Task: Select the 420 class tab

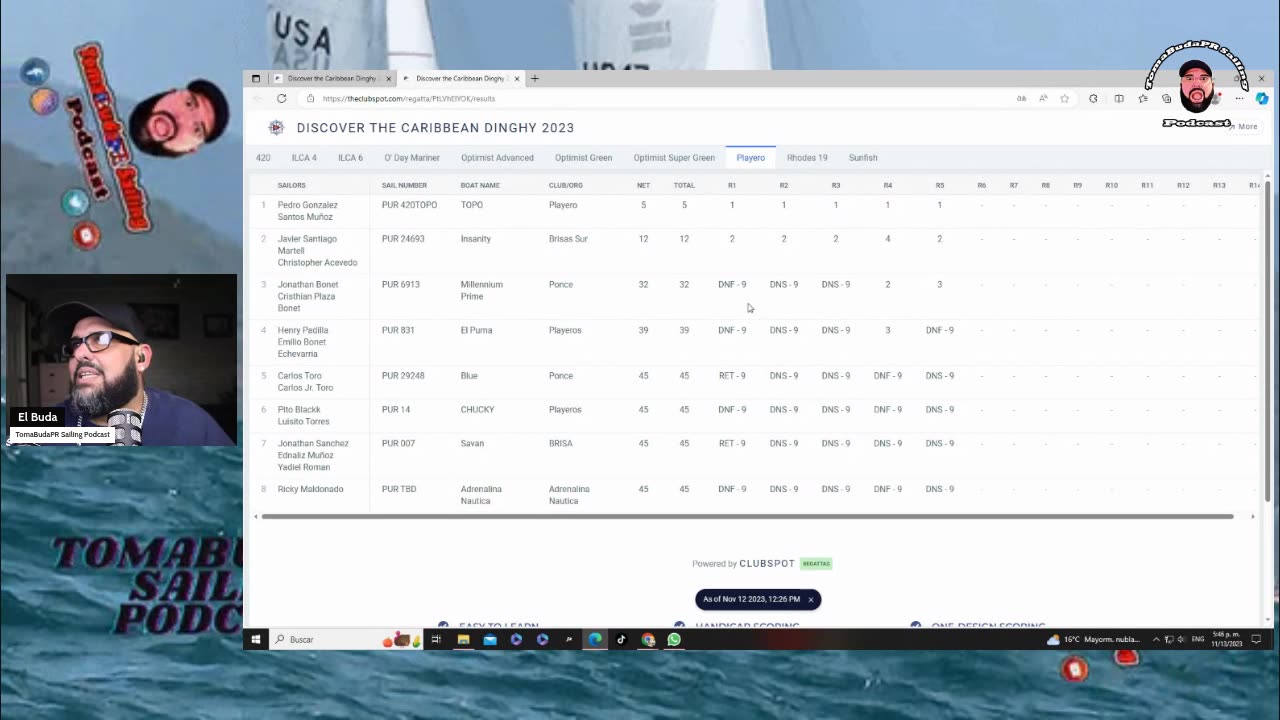Action: [x=263, y=157]
